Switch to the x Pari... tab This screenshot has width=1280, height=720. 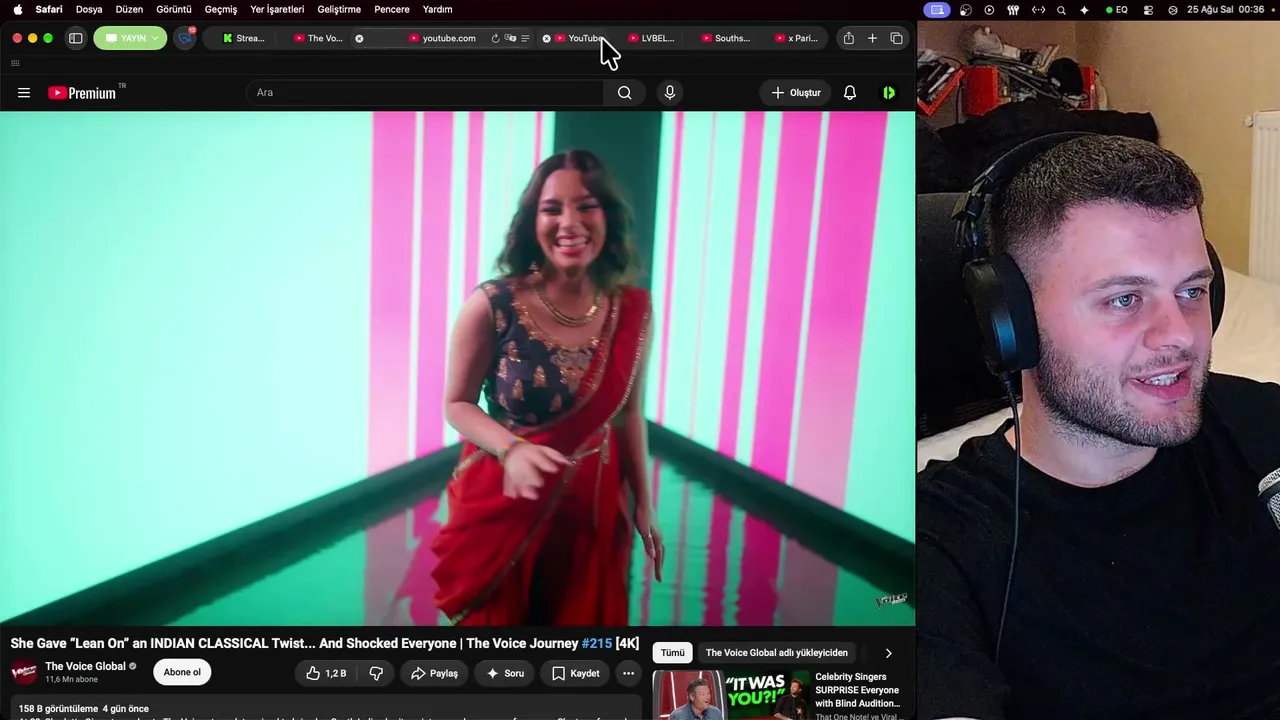[797, 38]
